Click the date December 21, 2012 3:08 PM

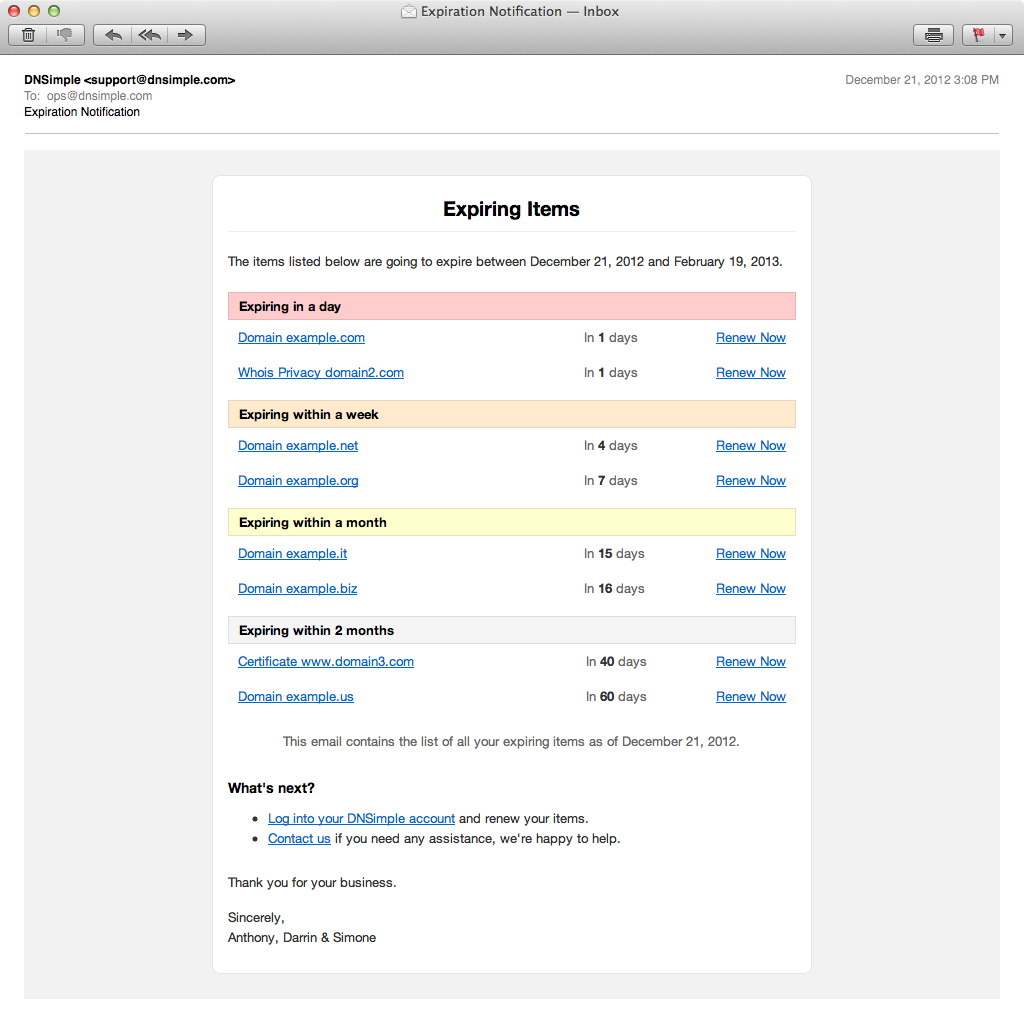pyautogui.click(x=921, y=80)
